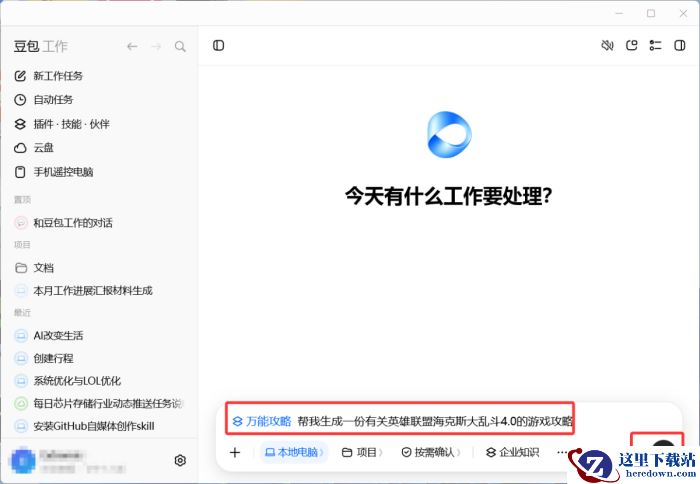Click the 企业知识 option
Screen dimensions: 700x484
pyautogui.click(x=512, y=452)
